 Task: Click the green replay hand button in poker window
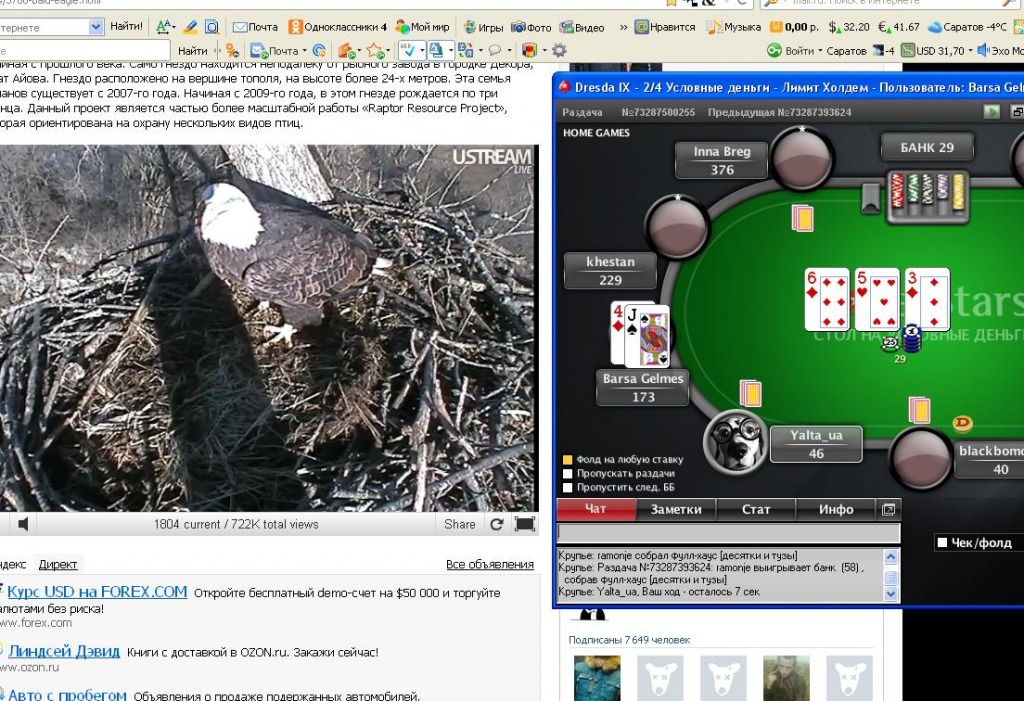coord(991,112)
